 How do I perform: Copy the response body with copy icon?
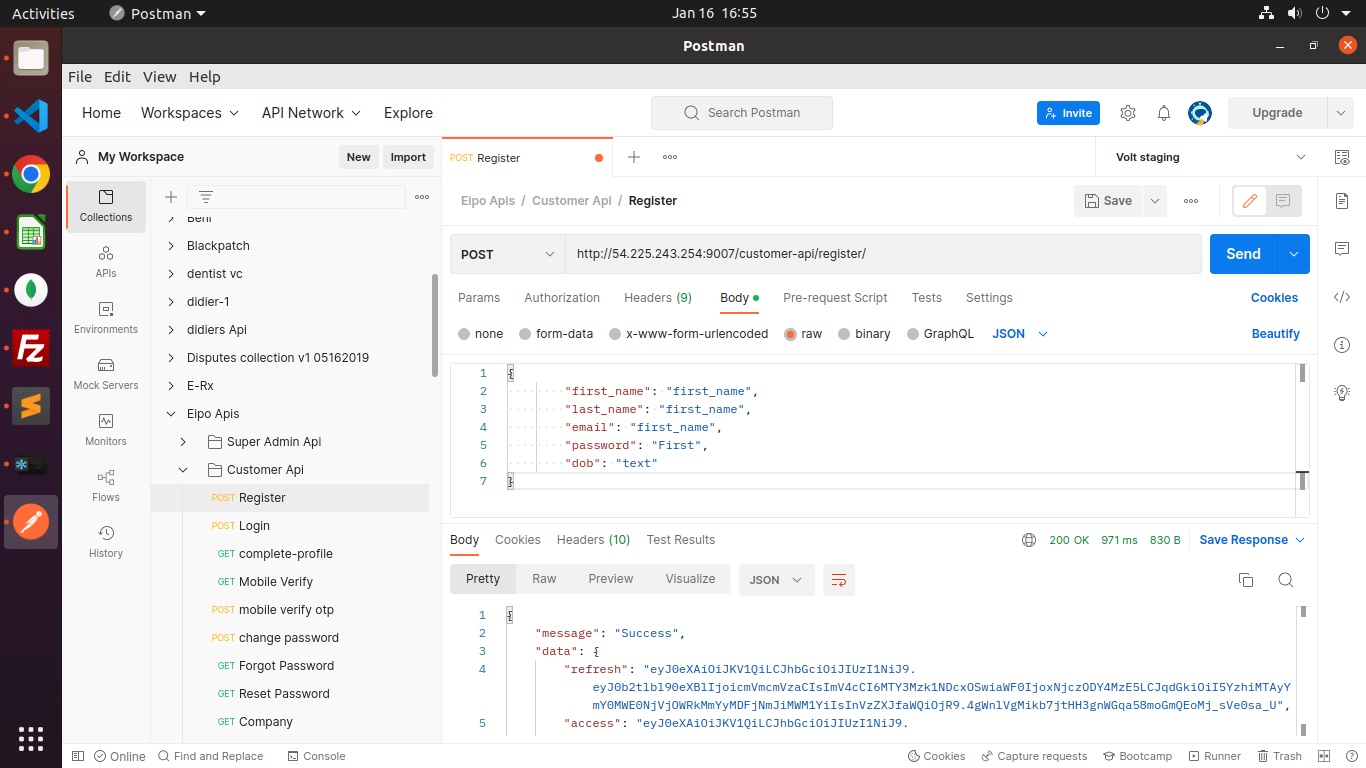coord(1246,580)
